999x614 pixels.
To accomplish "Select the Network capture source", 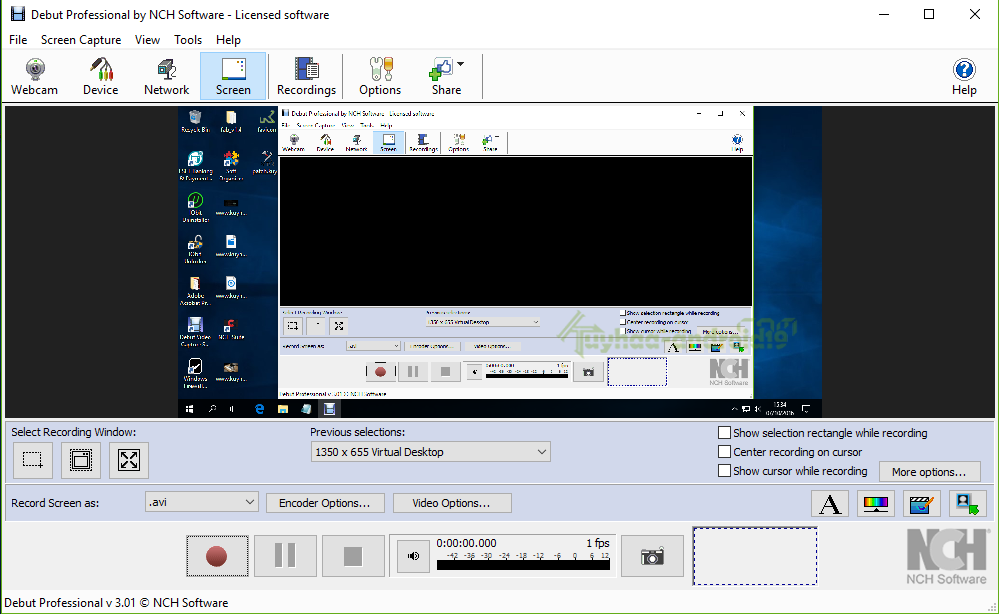I will 167,76.
